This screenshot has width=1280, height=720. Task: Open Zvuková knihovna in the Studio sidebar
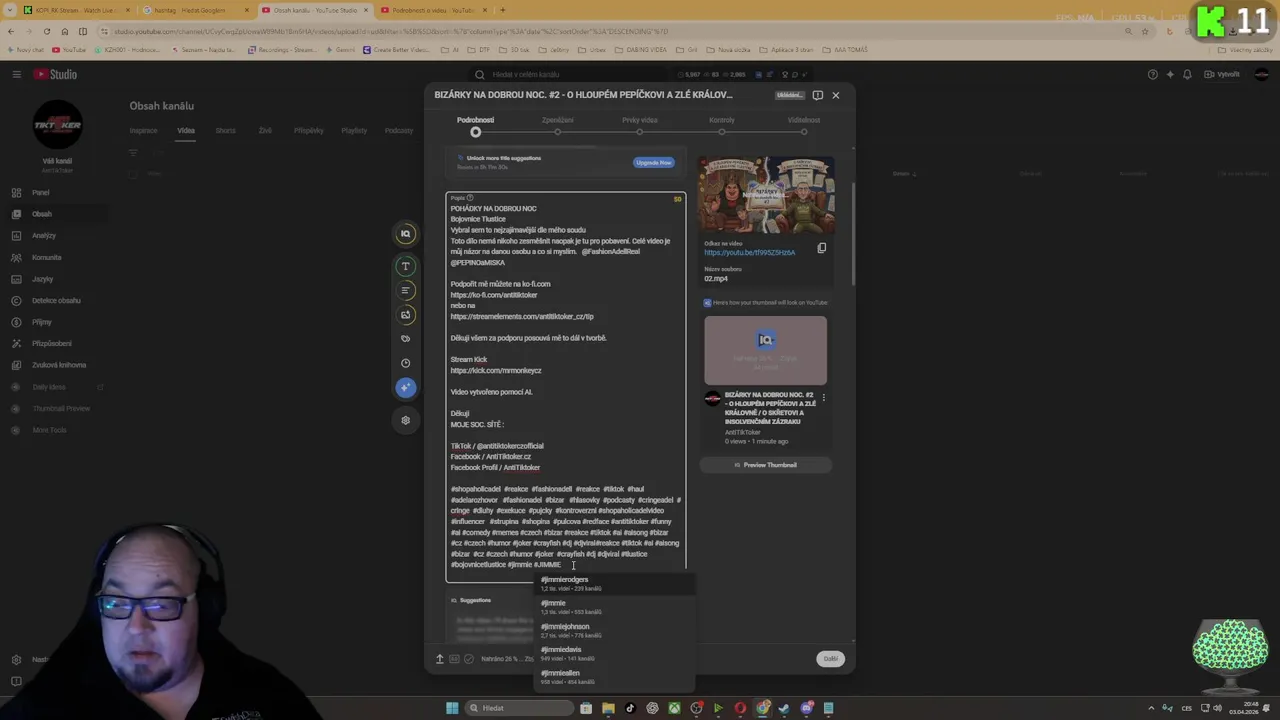click(x=59, y=365)
